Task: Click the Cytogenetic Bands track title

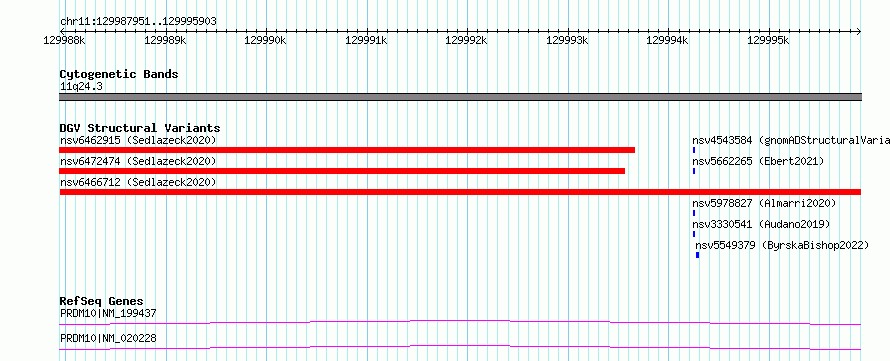Action: [x=119, y=74]
